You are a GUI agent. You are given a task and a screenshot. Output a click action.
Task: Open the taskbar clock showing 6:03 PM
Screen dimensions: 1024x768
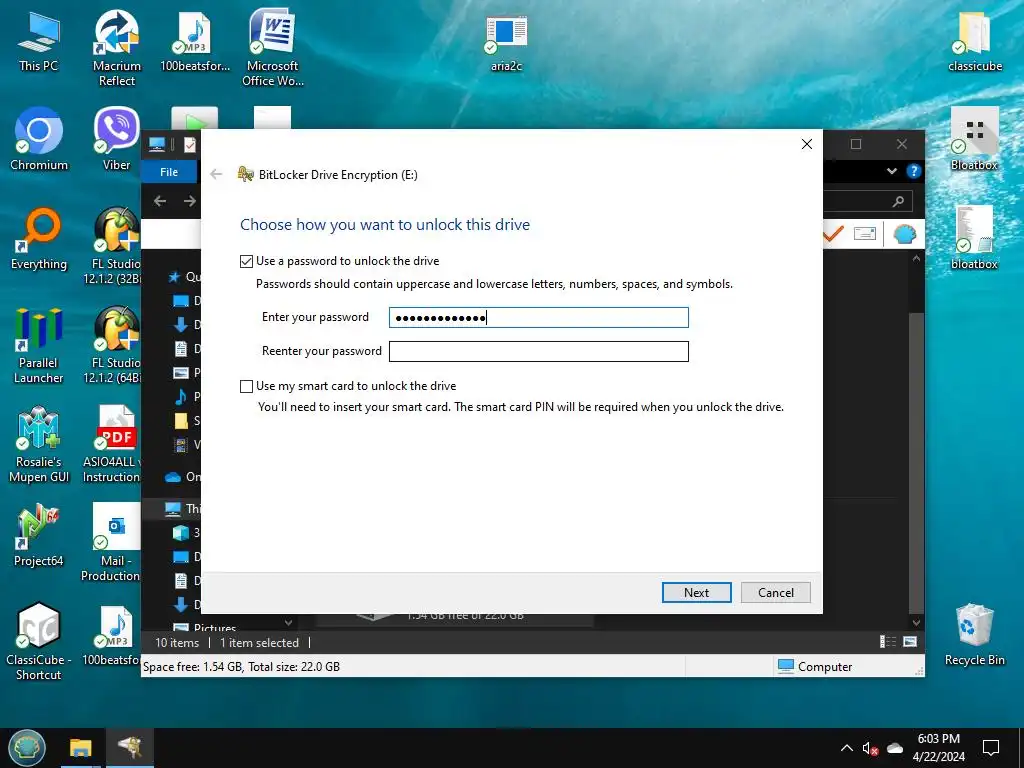[938, 748]
